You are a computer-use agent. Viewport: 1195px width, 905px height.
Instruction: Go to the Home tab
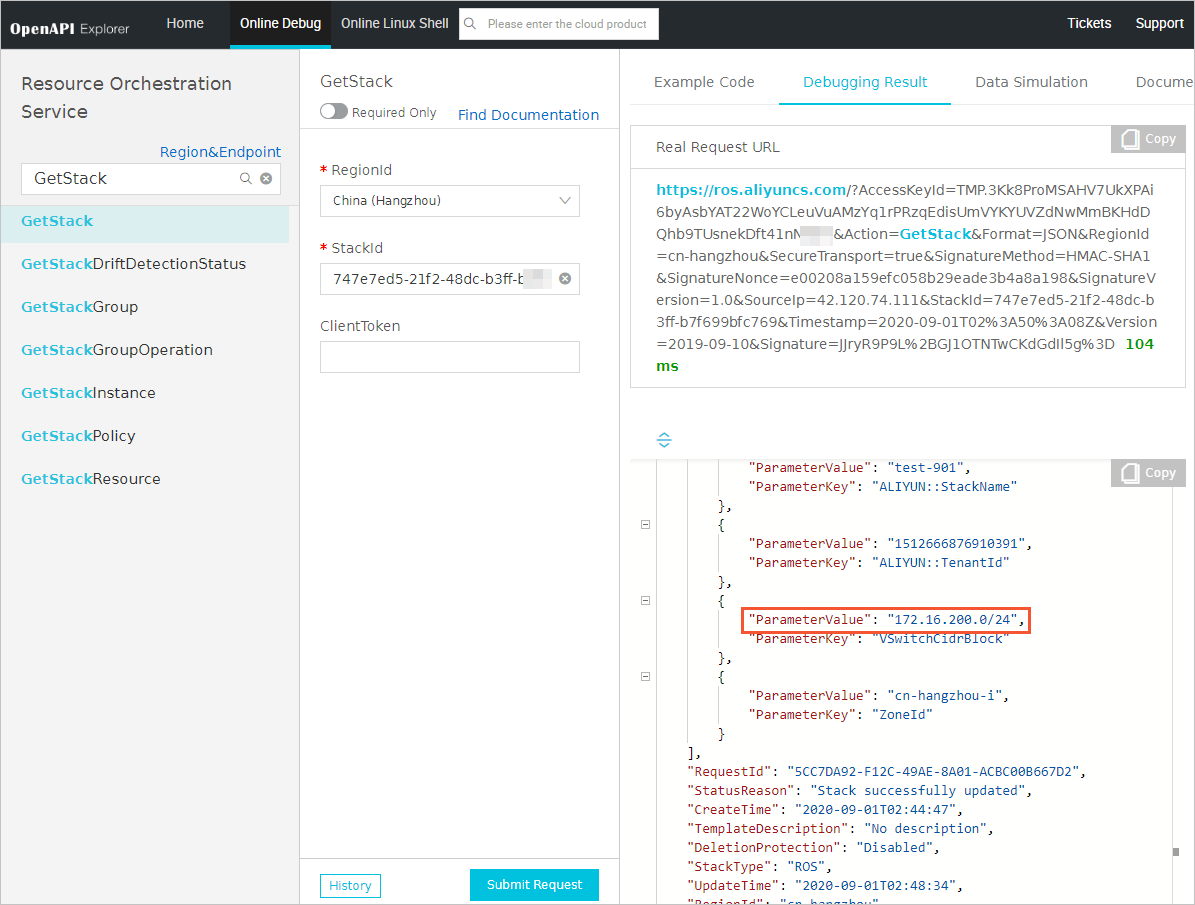[185, 24]
